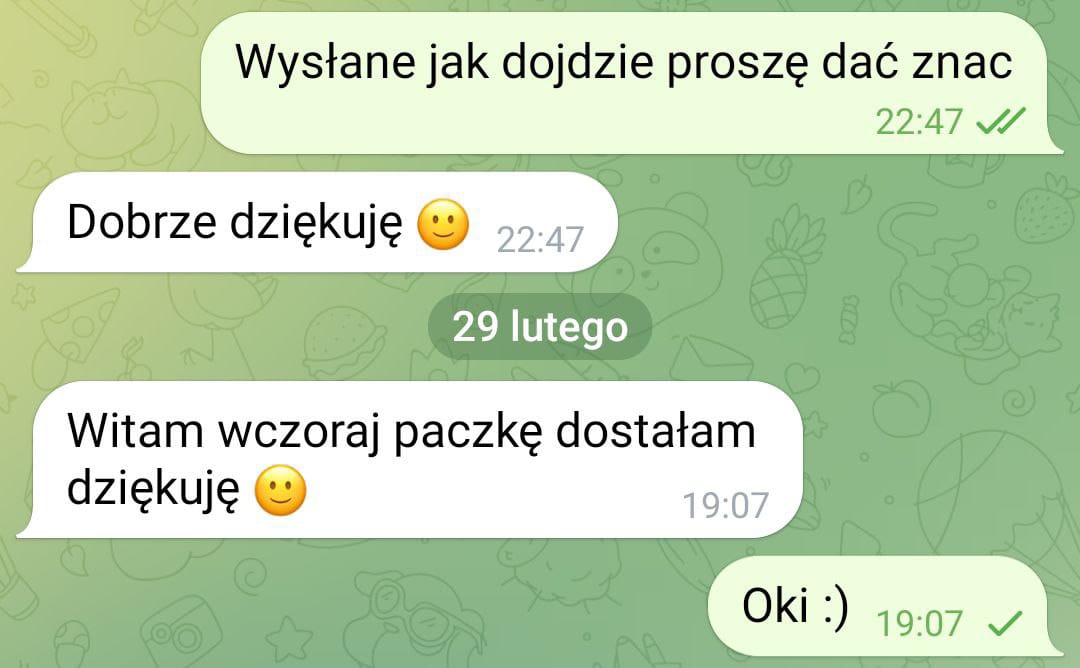Viewport: 1080px width, 668px height.
Task: Open the 29 lutego date label
Action: click(540, 326)
